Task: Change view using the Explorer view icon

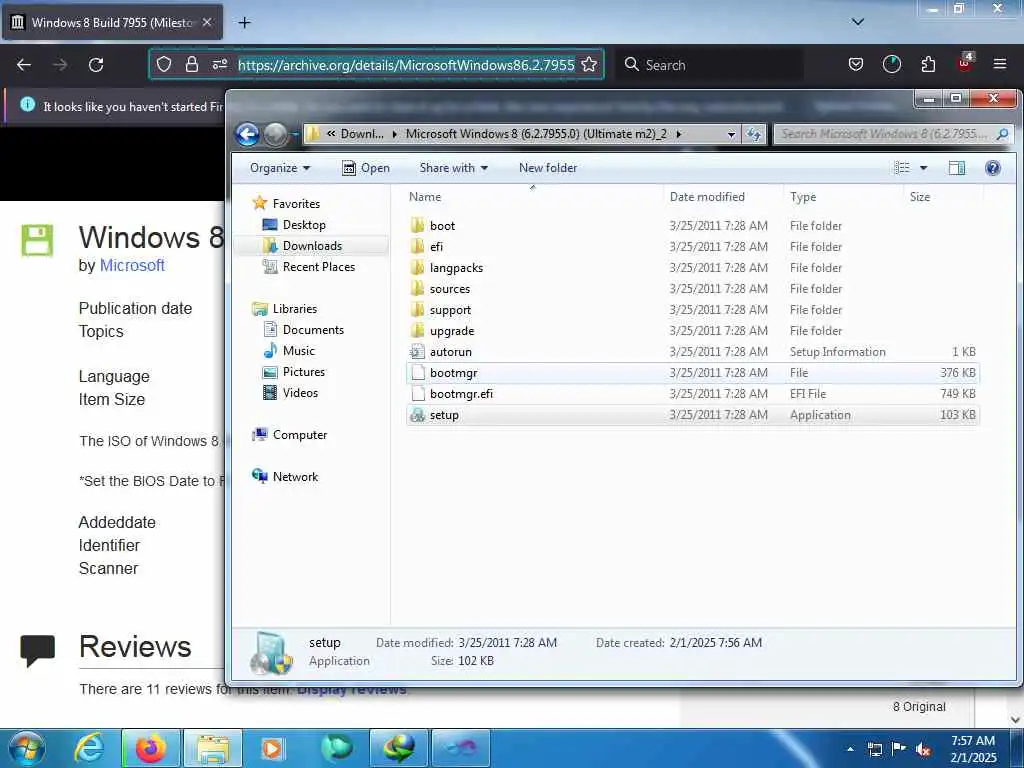Action: [x=902, y=168]
